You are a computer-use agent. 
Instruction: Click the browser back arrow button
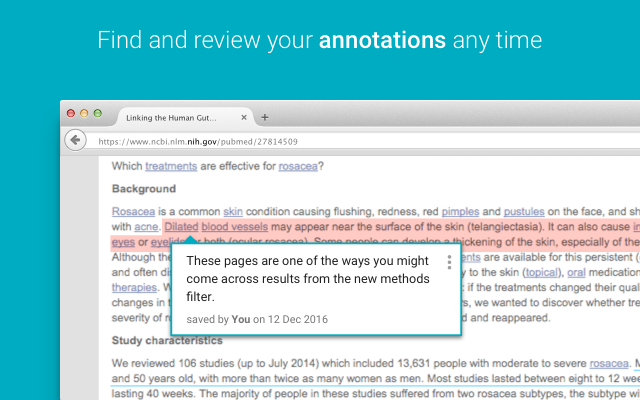76,140
